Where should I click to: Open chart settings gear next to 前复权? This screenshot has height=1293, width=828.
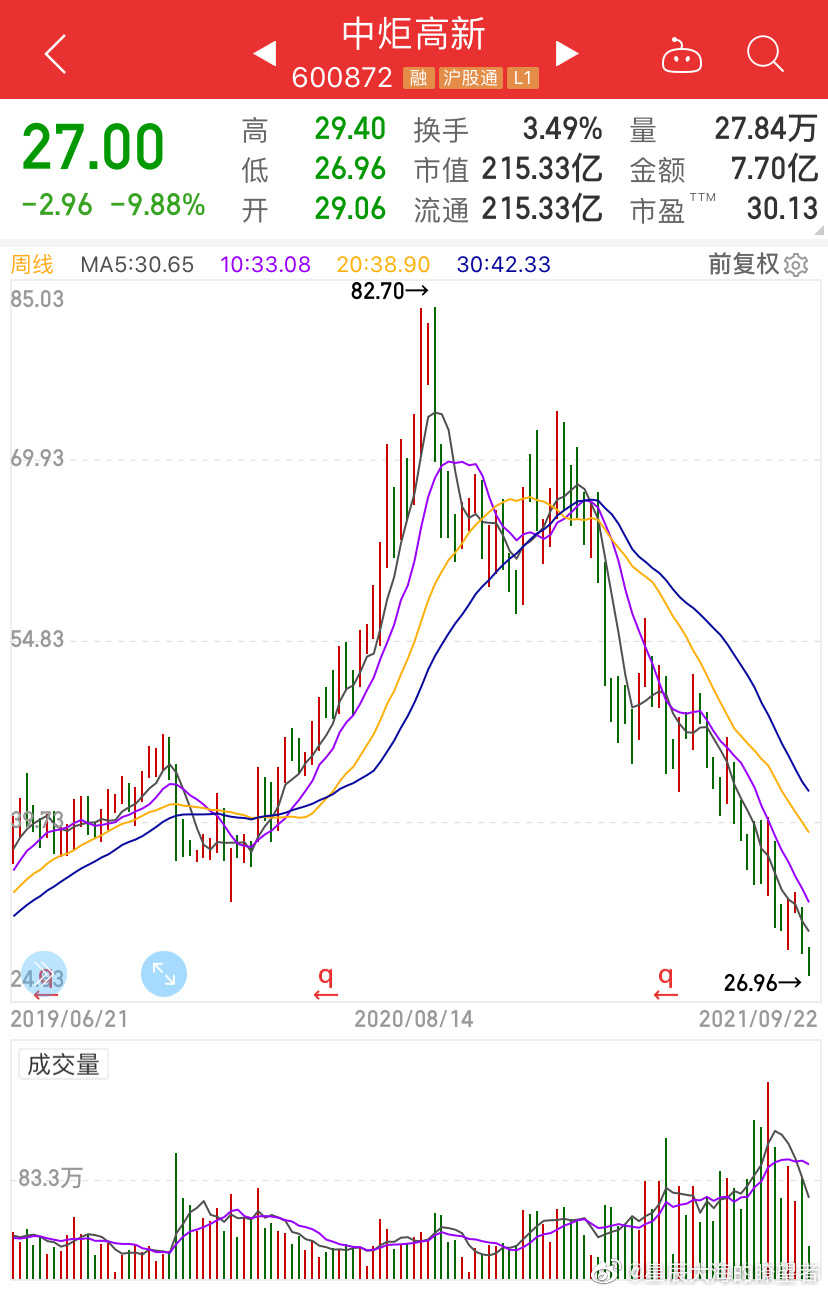click(x=796, y=265)
